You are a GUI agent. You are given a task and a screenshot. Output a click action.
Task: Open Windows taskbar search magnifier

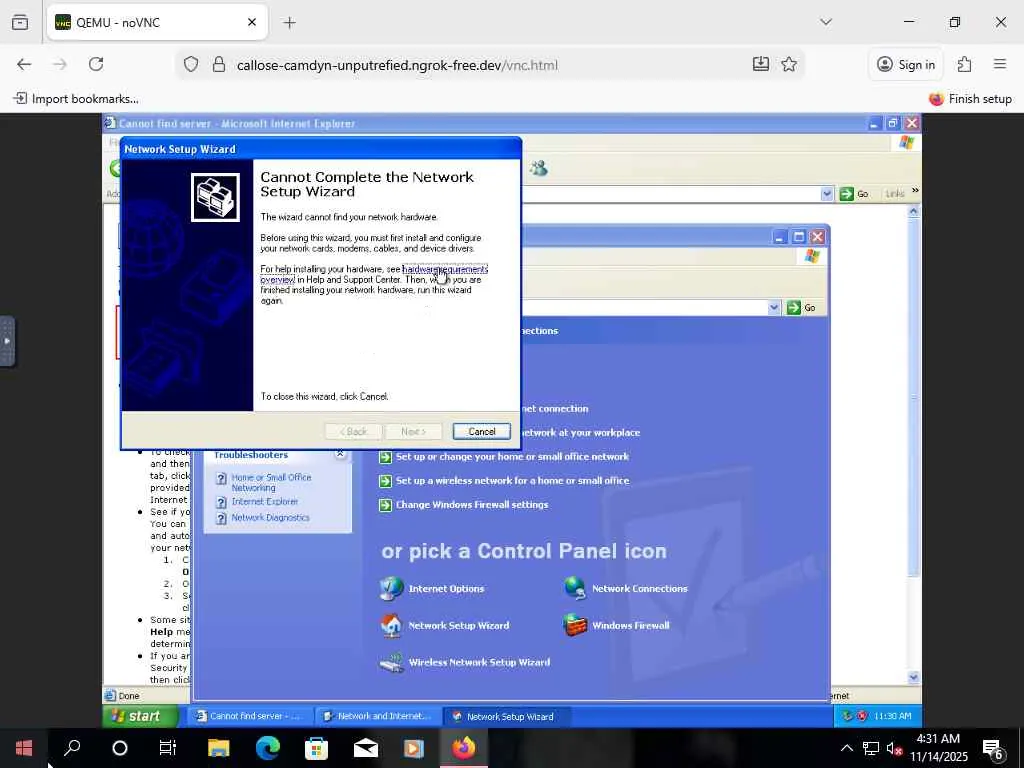72,748
